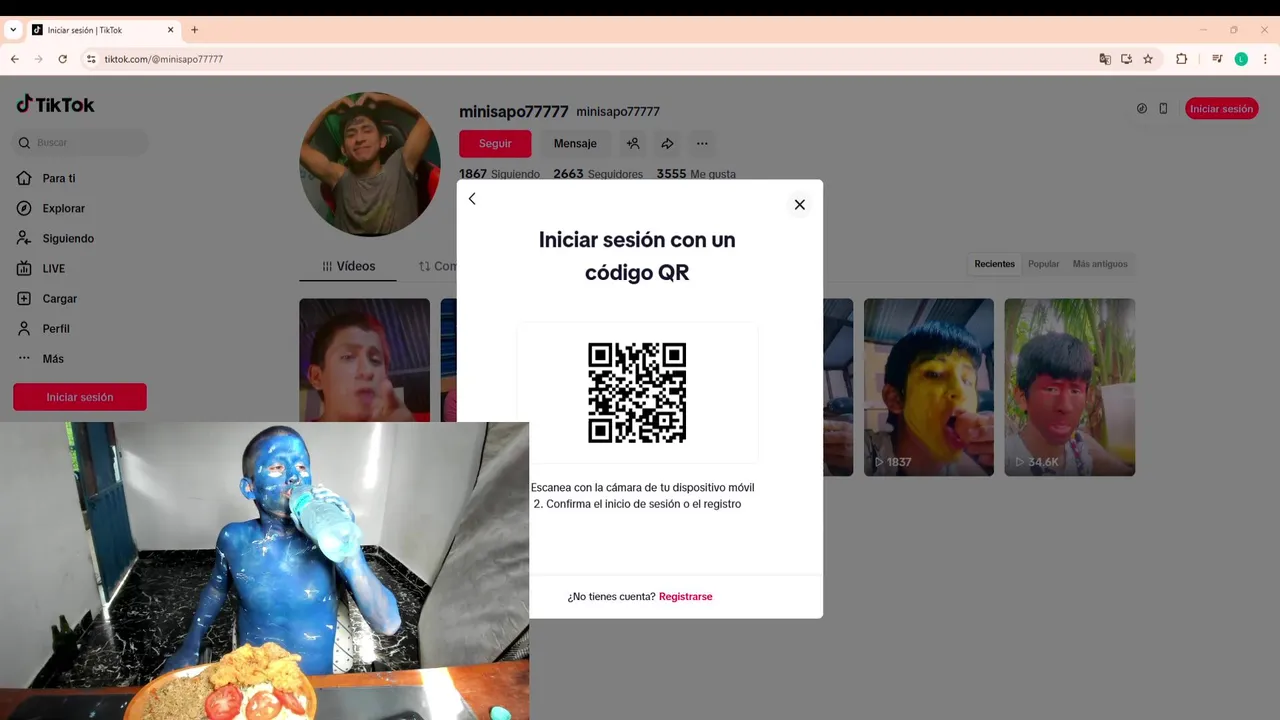This screenshot has height=720, width=1280.
Task: Open a new browser tab
Action: coord(194,30)
